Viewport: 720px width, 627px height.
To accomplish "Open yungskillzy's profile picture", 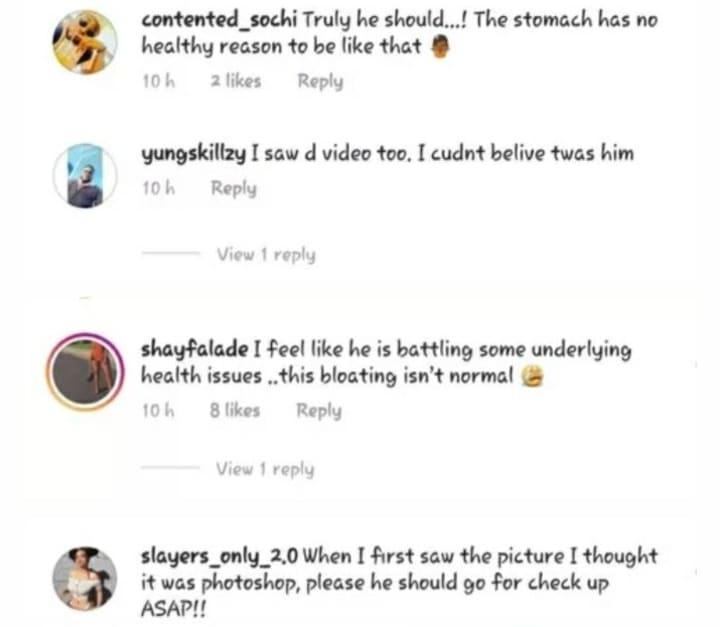I will (85, 175).
